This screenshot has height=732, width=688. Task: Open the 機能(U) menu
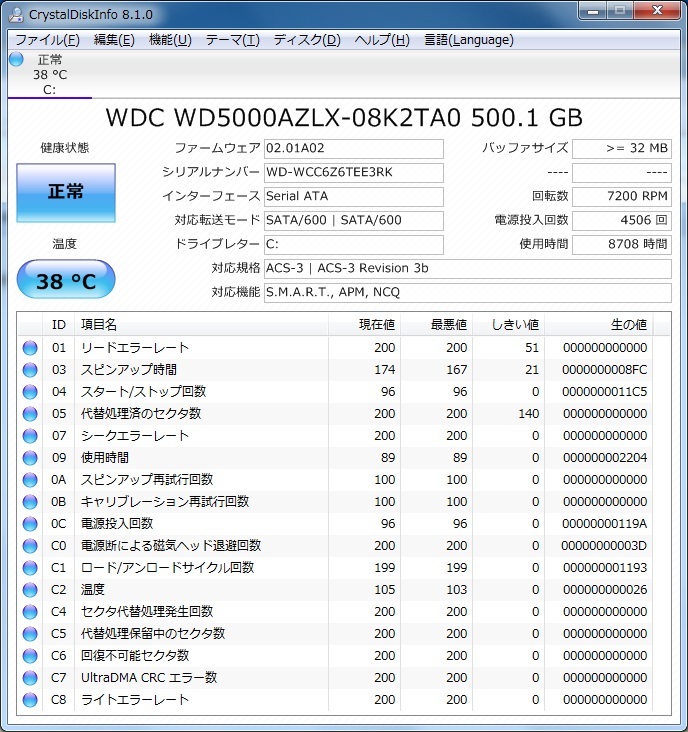tap(170, 40)
